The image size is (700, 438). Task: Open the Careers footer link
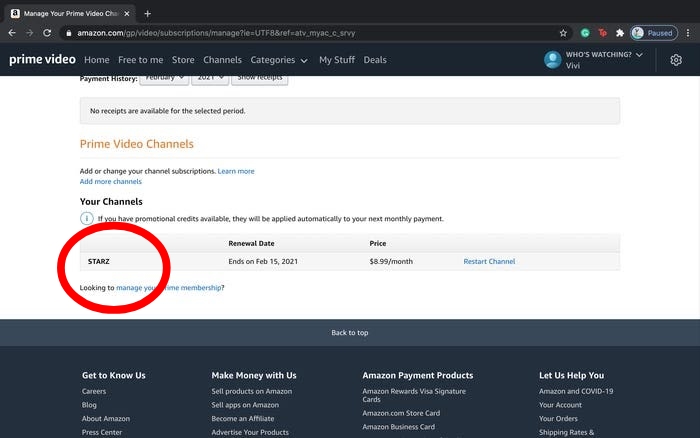click(x=94, y=391)
